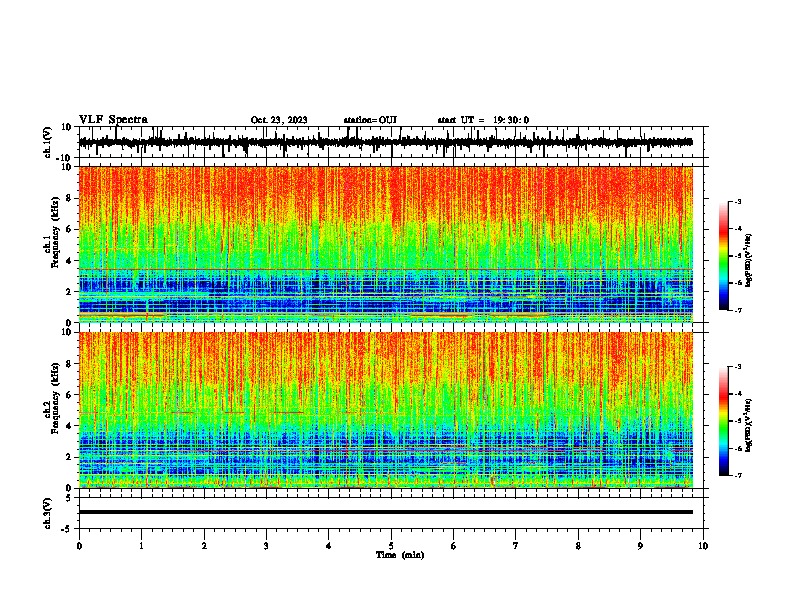
Task: Click the 3 minute tick label
Action: pyautogui.click(x=266, y=546)
